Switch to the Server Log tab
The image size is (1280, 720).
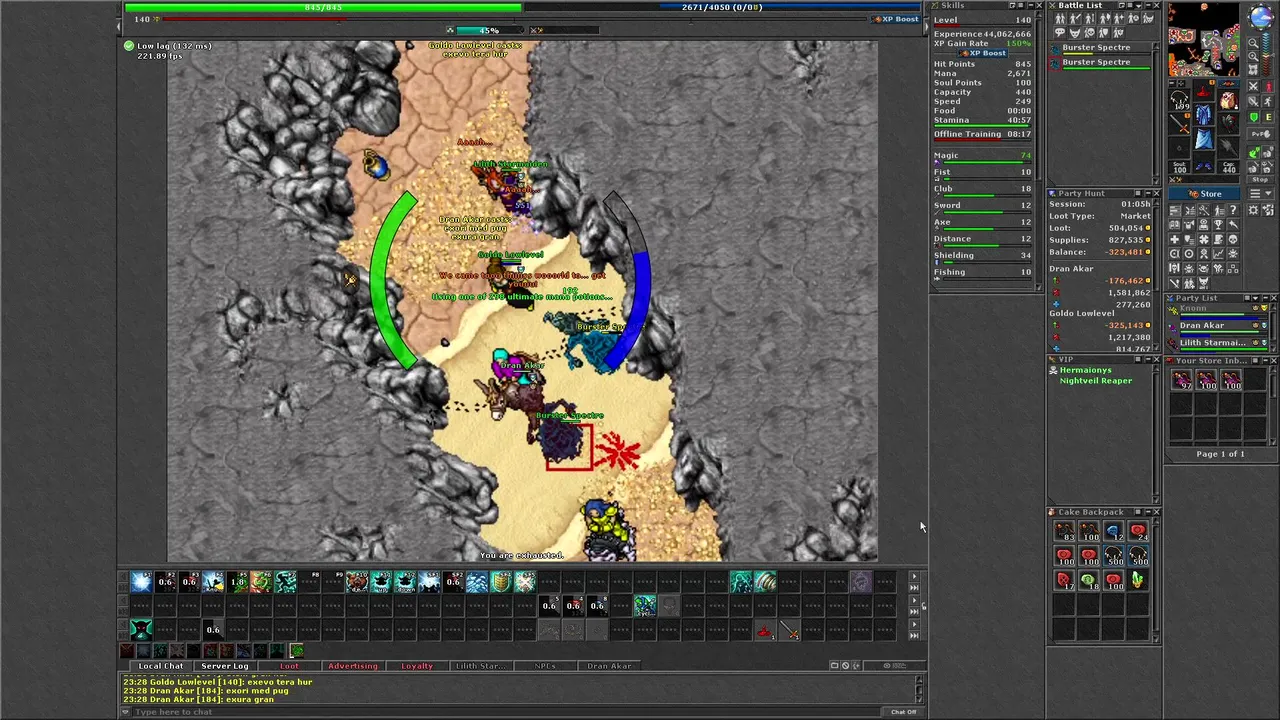pos(225,666)
